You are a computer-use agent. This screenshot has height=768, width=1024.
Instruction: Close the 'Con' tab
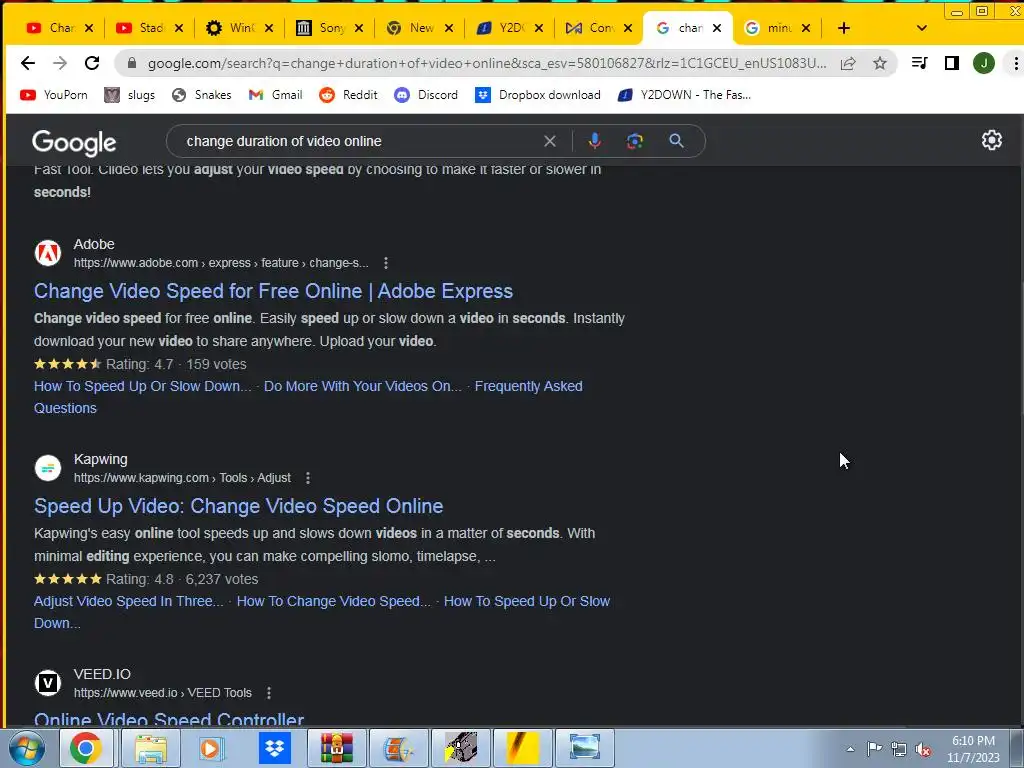pyautogui.click(x=628, y=28)
